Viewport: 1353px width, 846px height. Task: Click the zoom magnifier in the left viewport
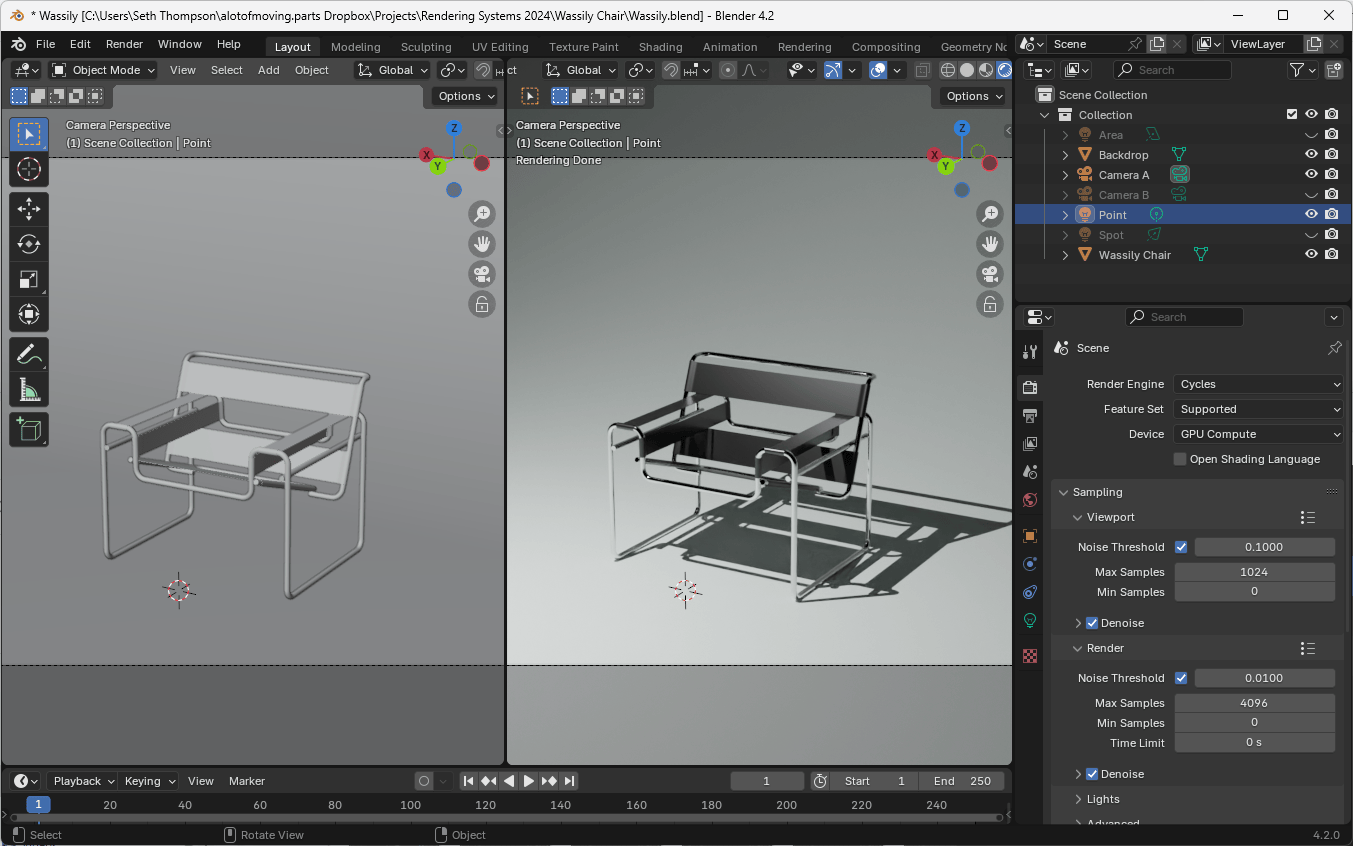[x=482, y=213]
